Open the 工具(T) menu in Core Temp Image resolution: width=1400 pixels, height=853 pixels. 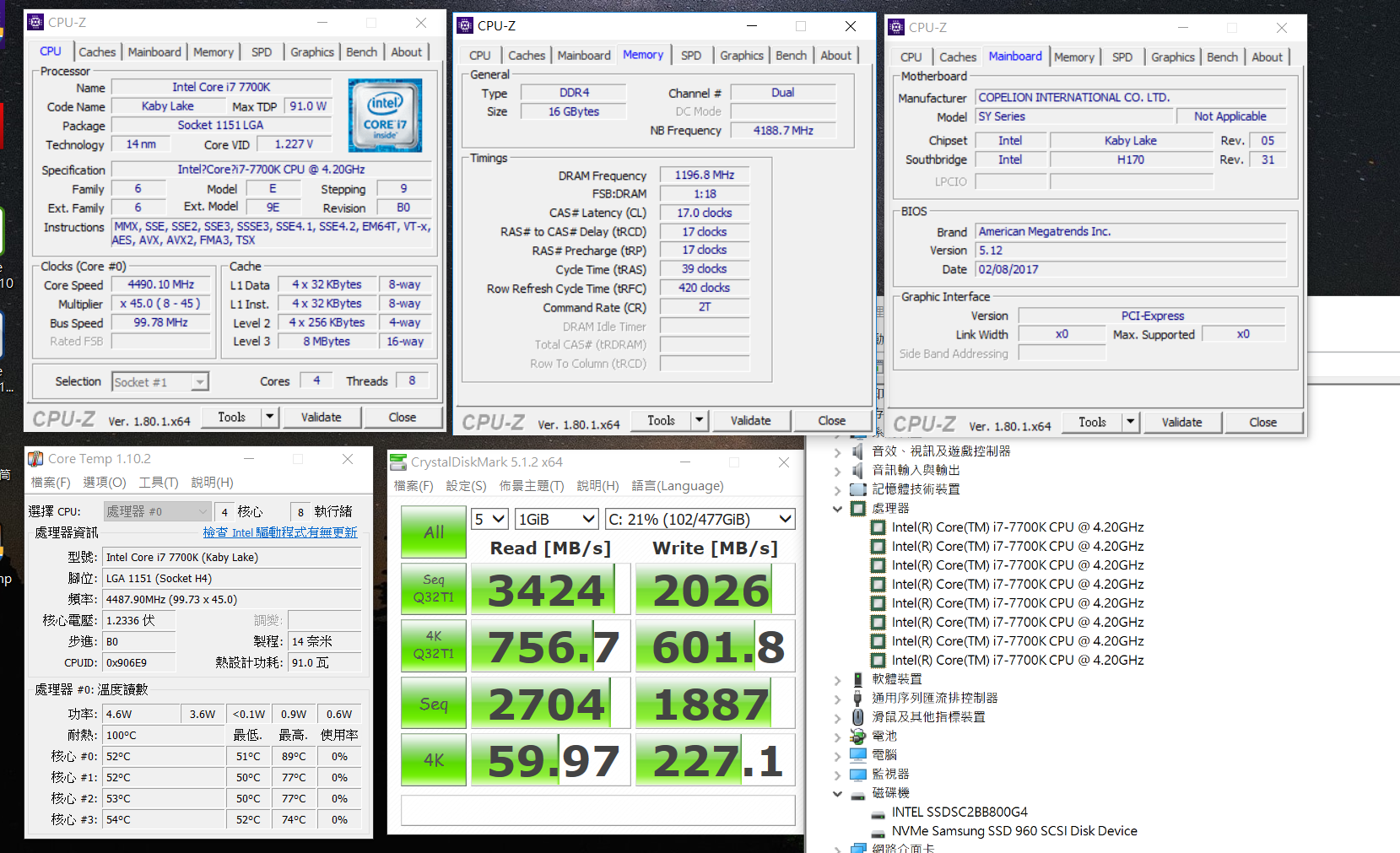click(x=159, y=483)
